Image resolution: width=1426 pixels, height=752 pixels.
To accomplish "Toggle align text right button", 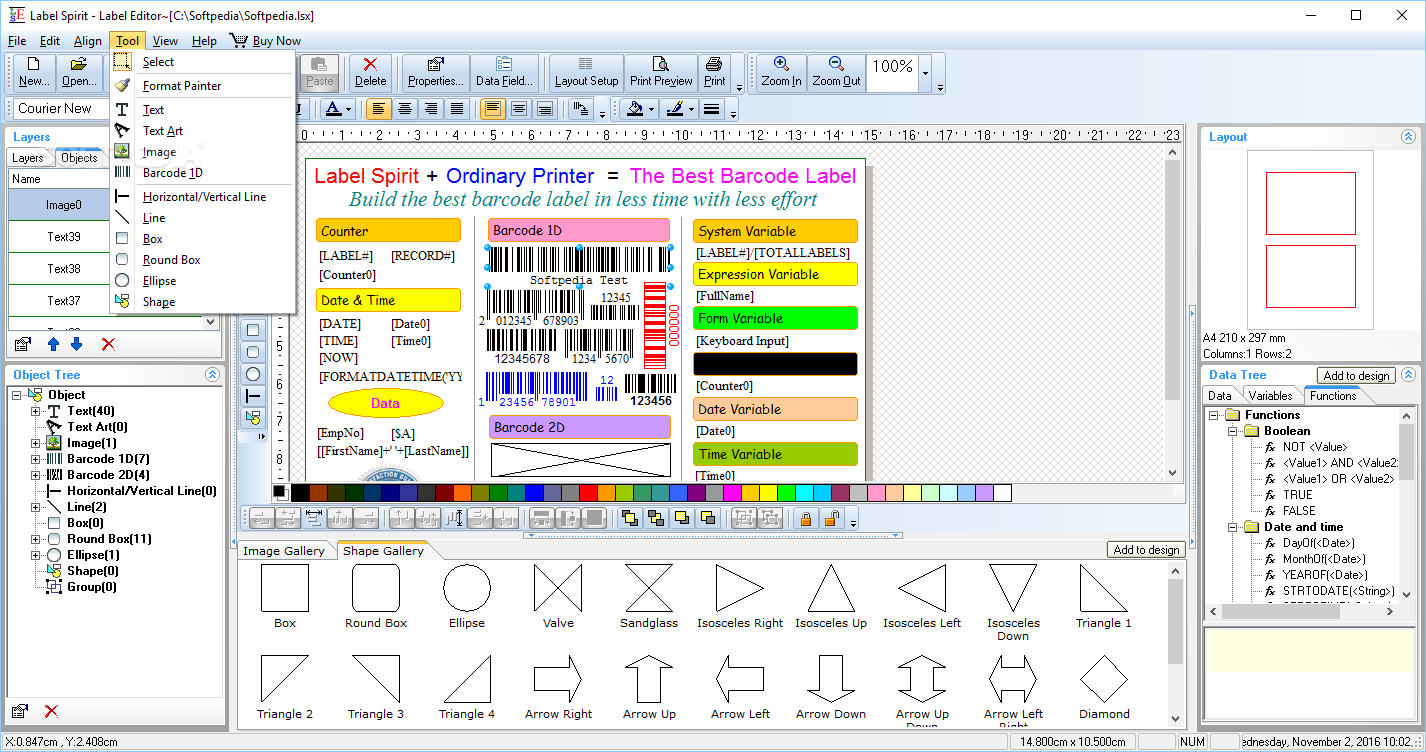I will 430,109.
